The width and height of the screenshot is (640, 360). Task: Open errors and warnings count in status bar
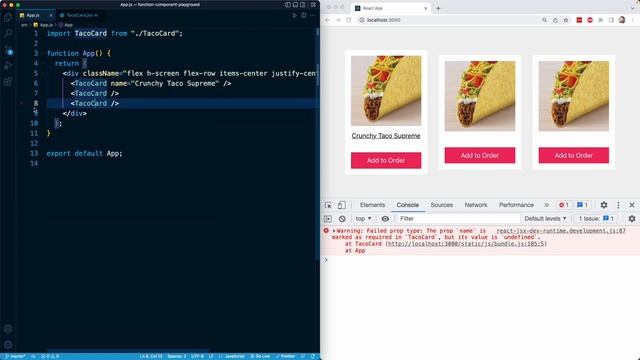pos(50,356)
